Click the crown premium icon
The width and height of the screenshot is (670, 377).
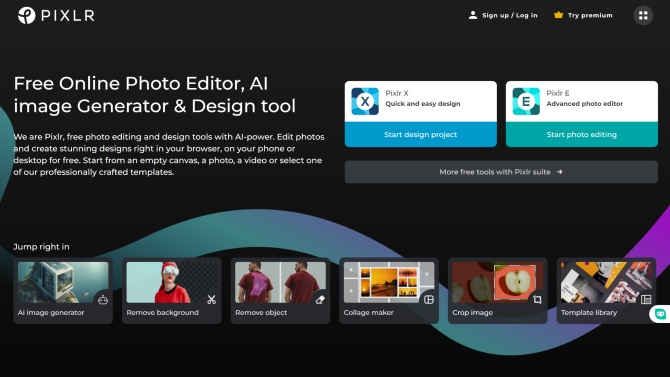click(x=558, y=15)
